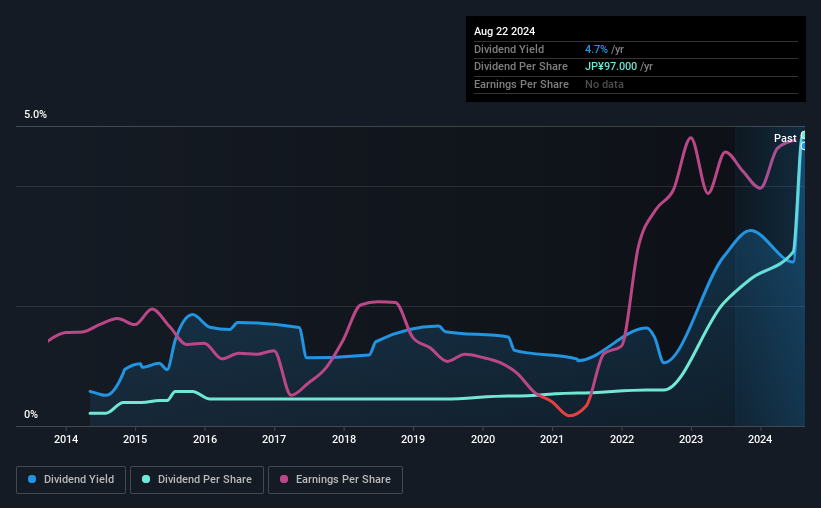This screenshot has width=821, height=508.
Task: Click the 2016 x-axis label
Action: [205, 439]
